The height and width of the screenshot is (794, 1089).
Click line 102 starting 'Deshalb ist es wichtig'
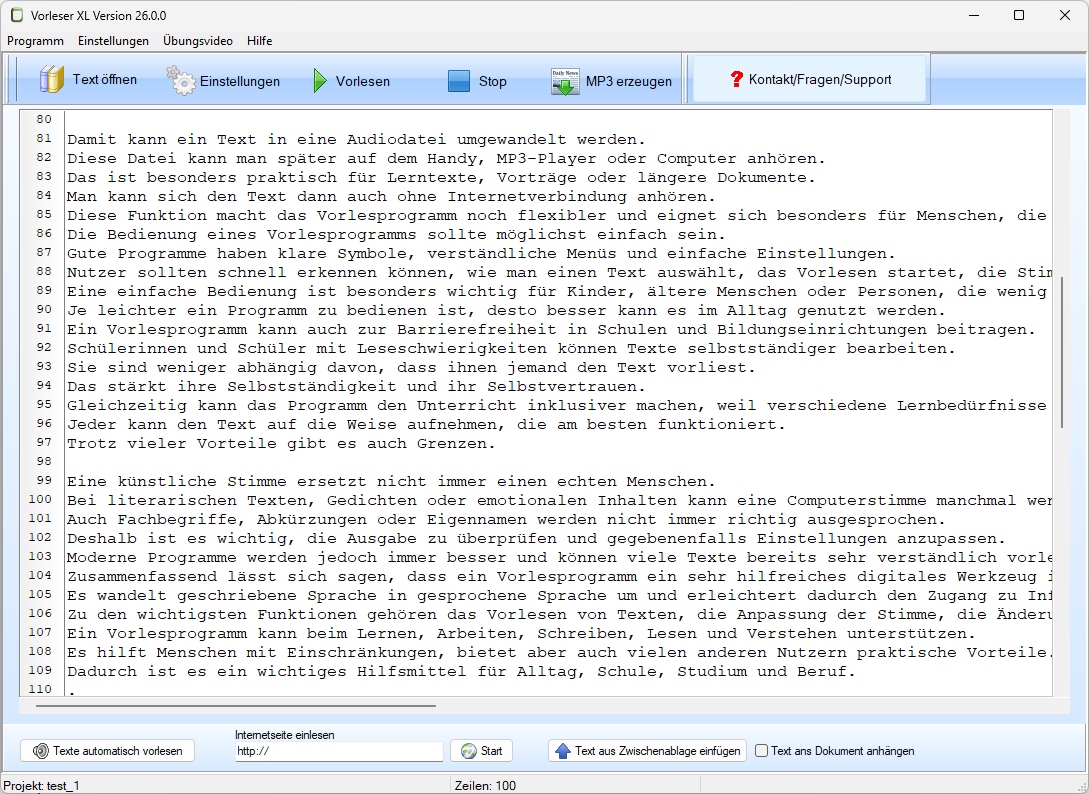click(537, 538)
